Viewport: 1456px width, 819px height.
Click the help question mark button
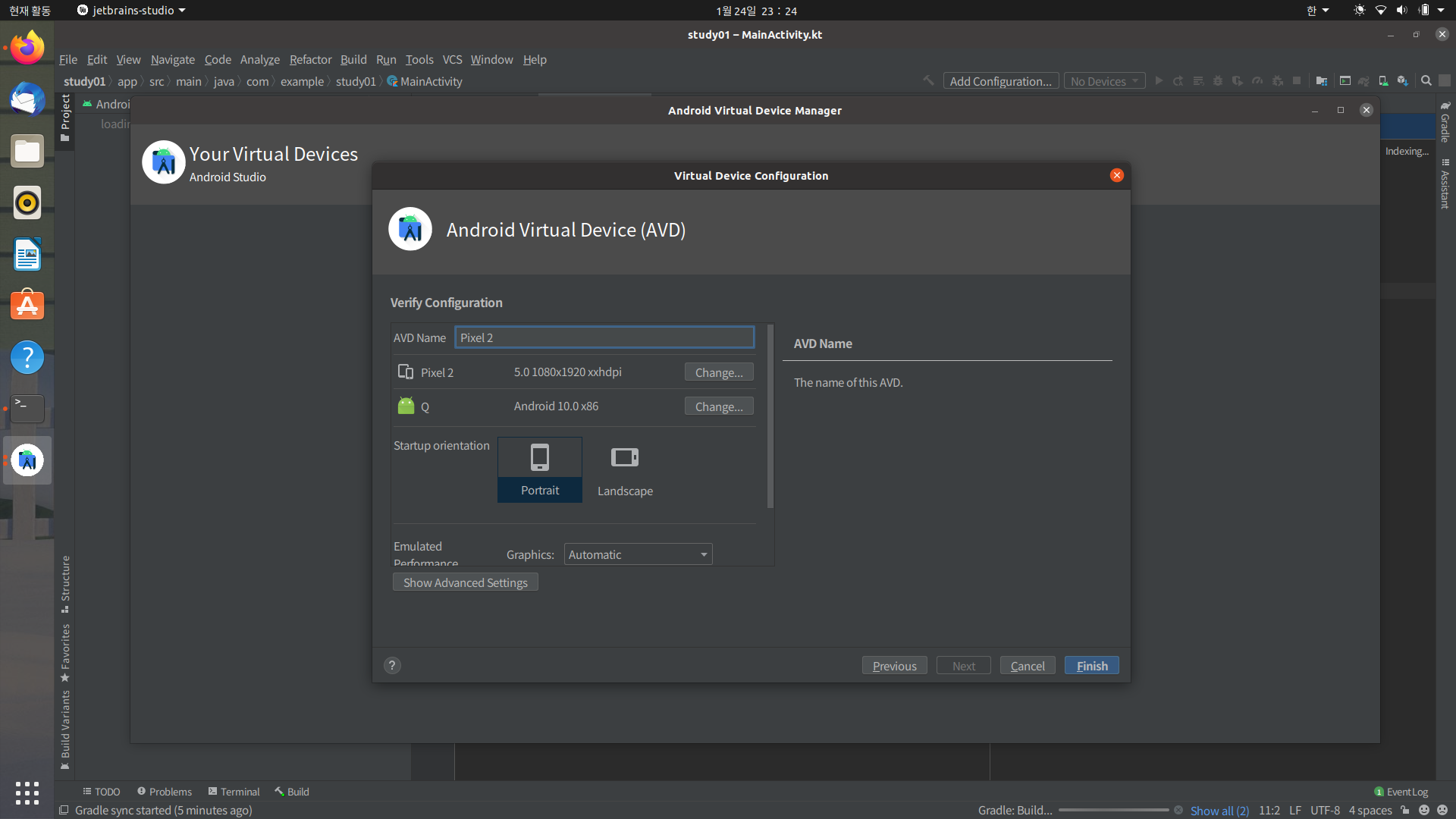tap(392, 666)
